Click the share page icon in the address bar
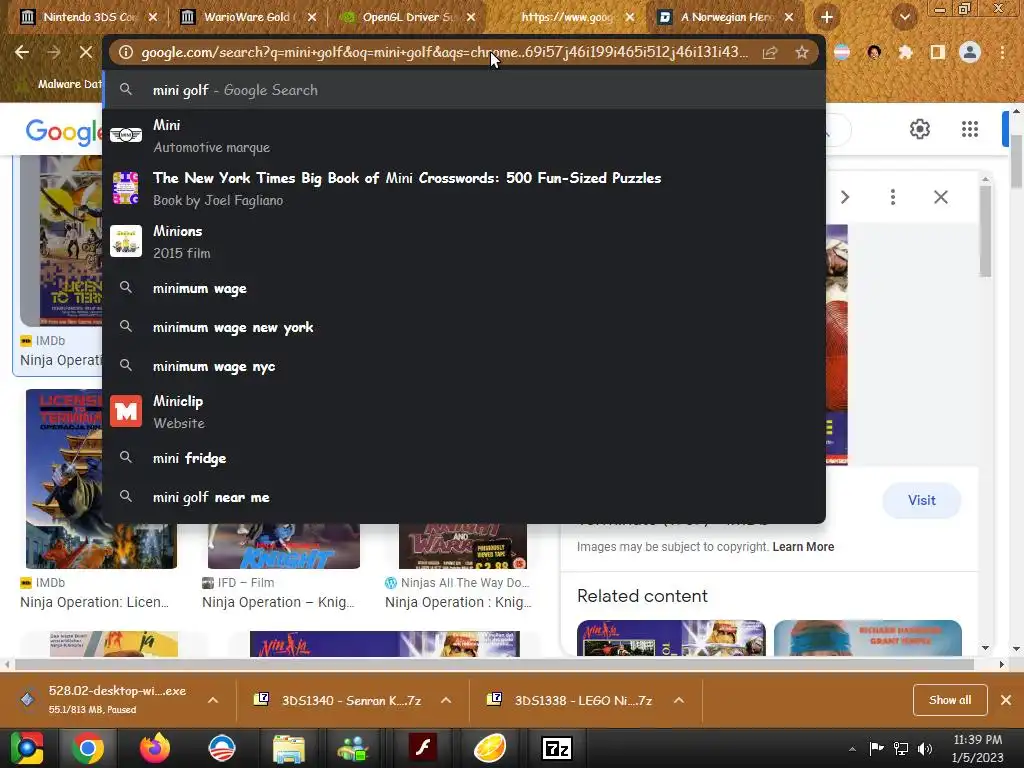This screenshot has height=768, width=1024. point(770,52)
